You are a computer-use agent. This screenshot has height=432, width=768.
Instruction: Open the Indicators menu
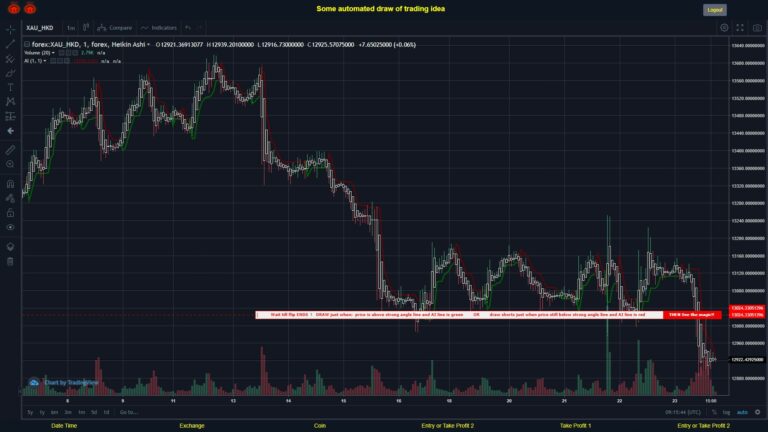(159, 28)
